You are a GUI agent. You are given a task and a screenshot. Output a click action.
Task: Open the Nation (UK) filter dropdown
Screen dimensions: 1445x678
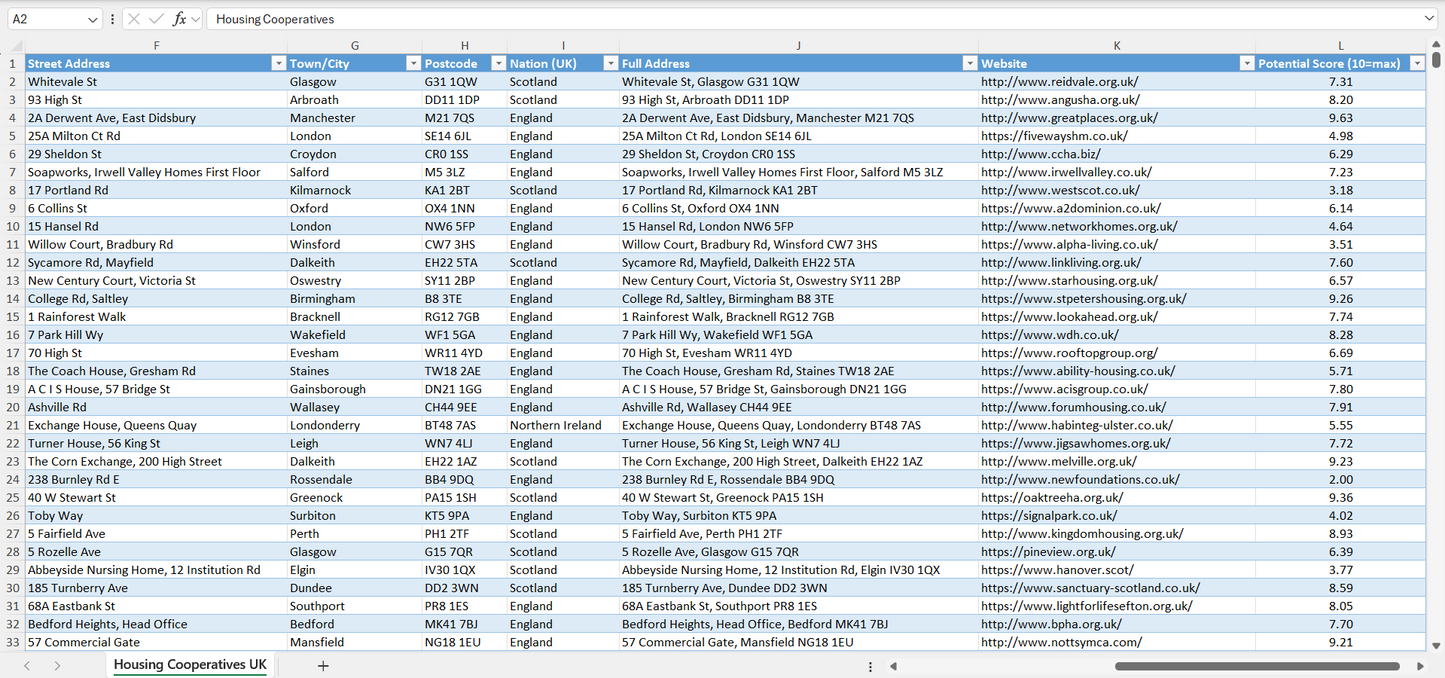(x=610, y=63)
